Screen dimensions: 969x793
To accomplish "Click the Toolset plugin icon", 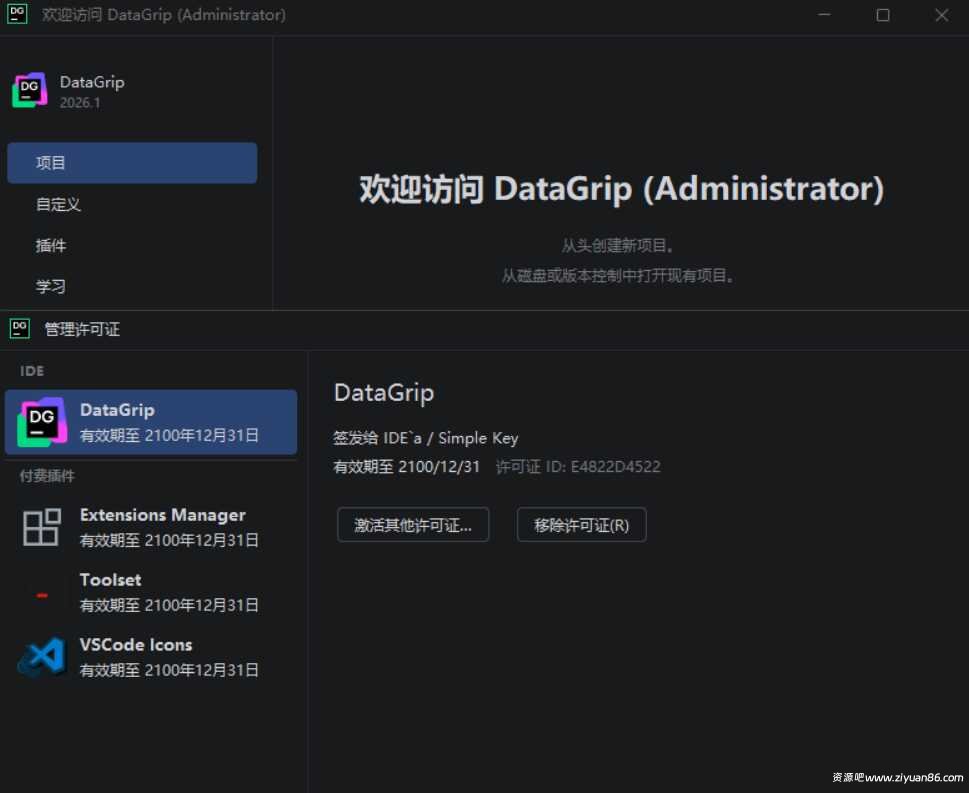I will tap(42, 593).
